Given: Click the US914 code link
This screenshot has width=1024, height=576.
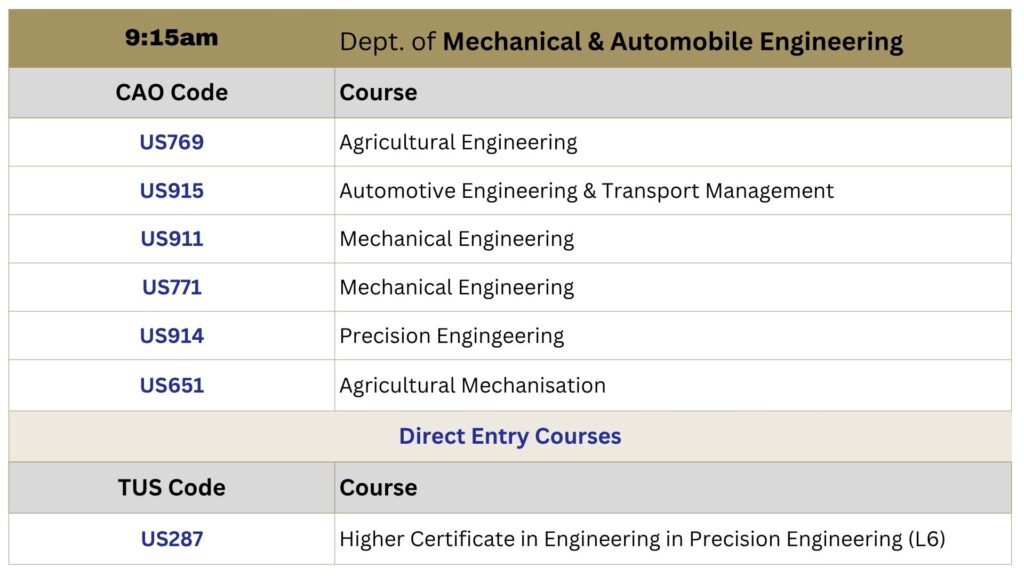Looking at the screenshot, I should coord(172,336).
